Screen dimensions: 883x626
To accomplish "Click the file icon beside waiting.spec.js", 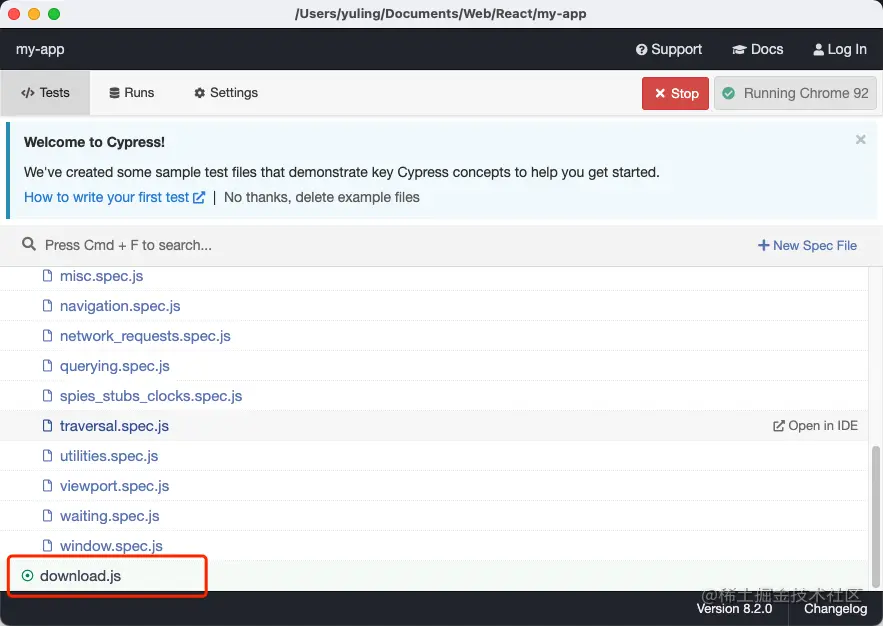I will 48,516.
